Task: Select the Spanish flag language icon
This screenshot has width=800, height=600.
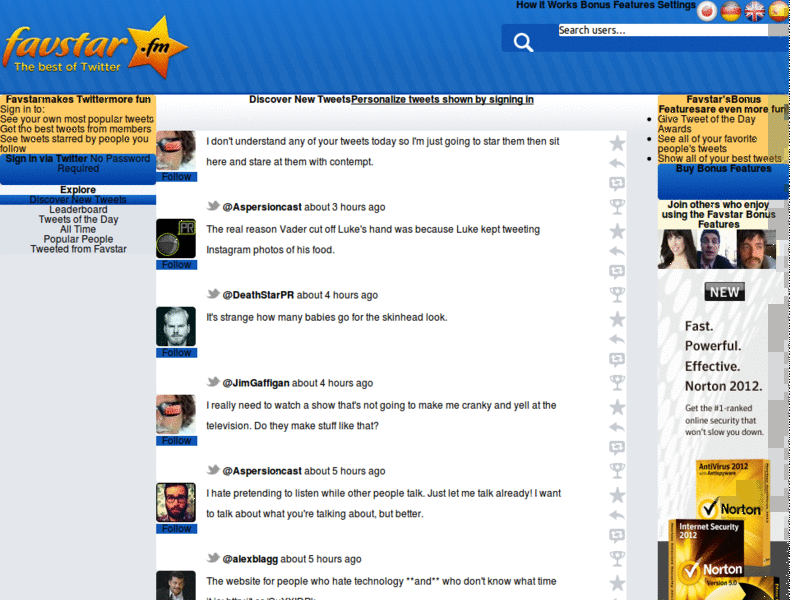Action: pyautogui.click(x=778, y=11)
